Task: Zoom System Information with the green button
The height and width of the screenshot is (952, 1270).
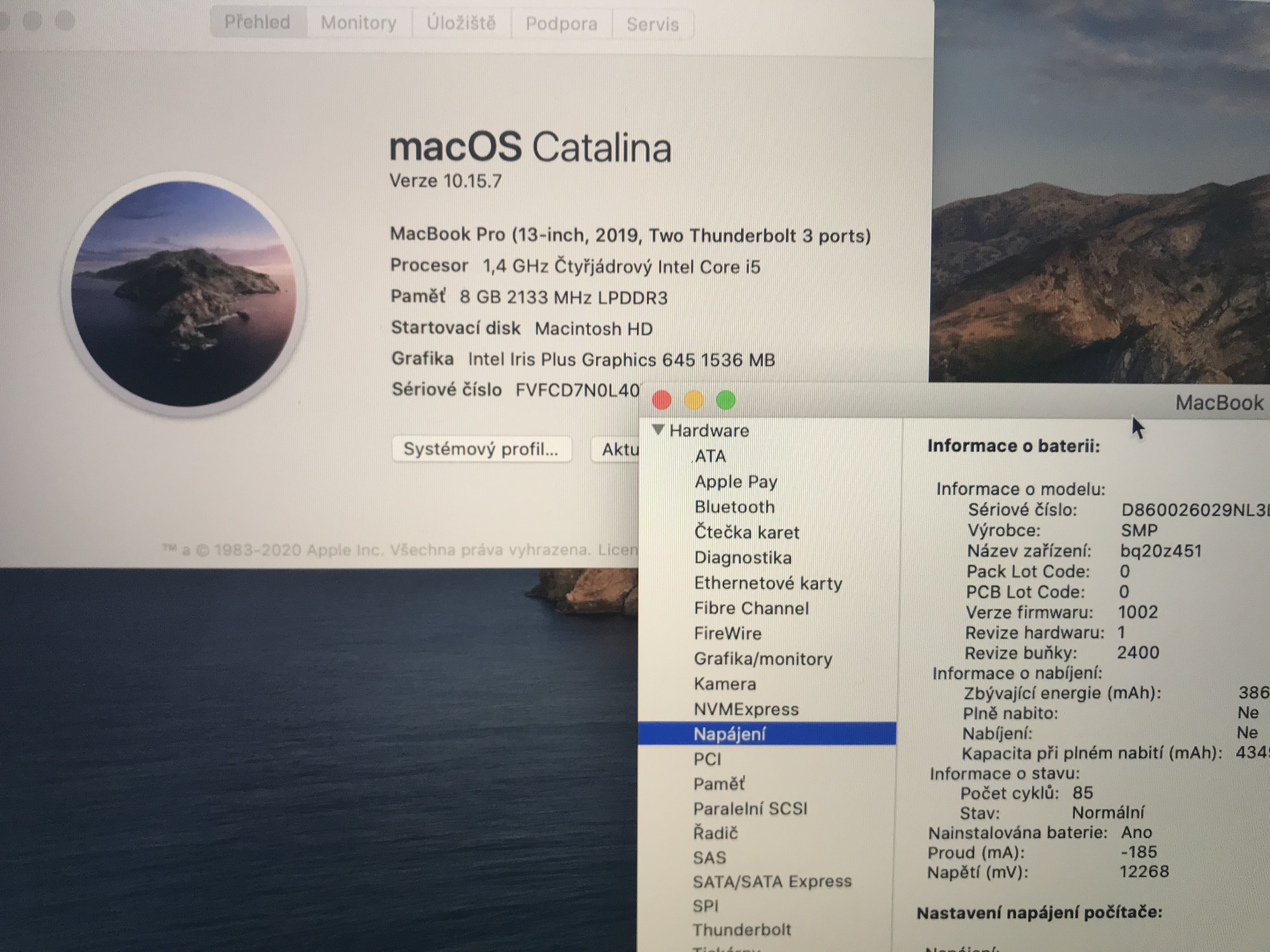Action: [726, 400]
